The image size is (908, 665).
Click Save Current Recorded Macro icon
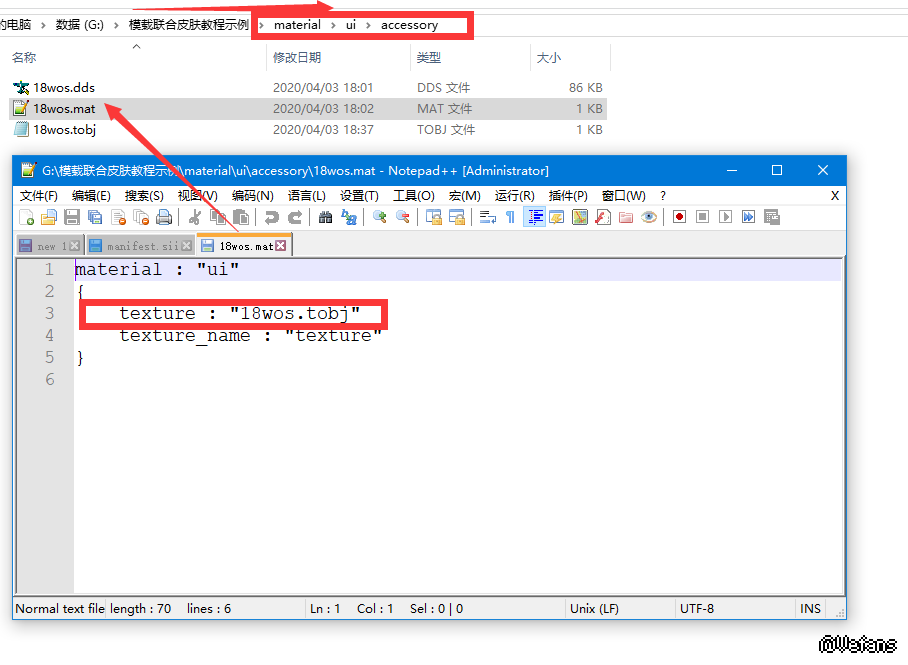(771, 217)
